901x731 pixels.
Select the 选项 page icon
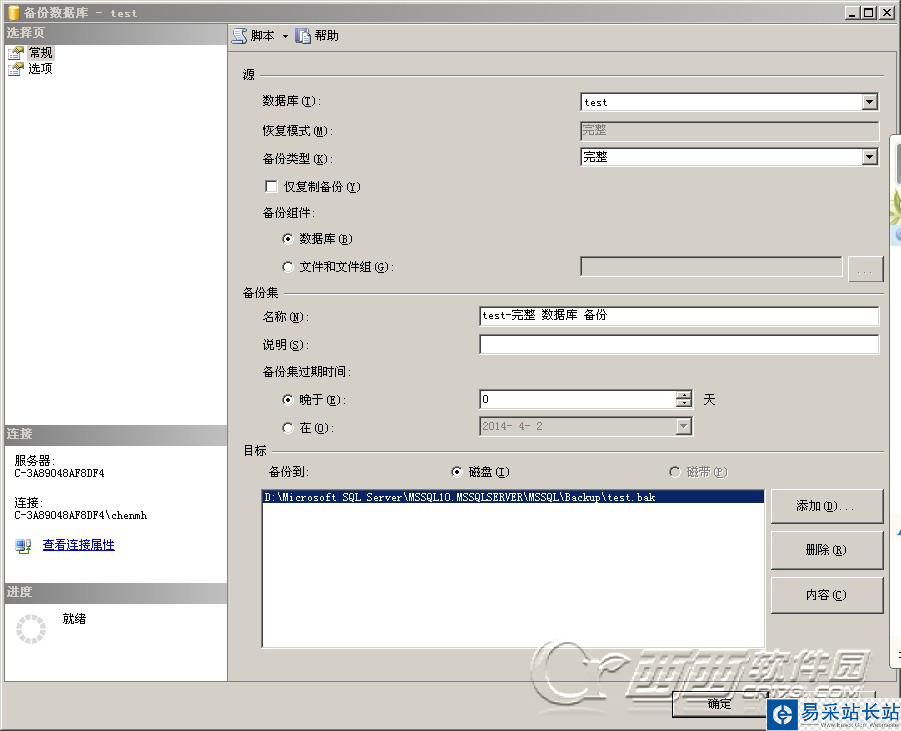pyautogui.click(x=16, y=69)
